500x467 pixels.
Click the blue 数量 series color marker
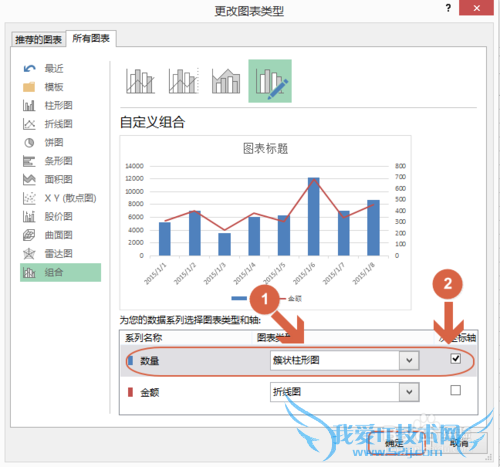point(131,360)
